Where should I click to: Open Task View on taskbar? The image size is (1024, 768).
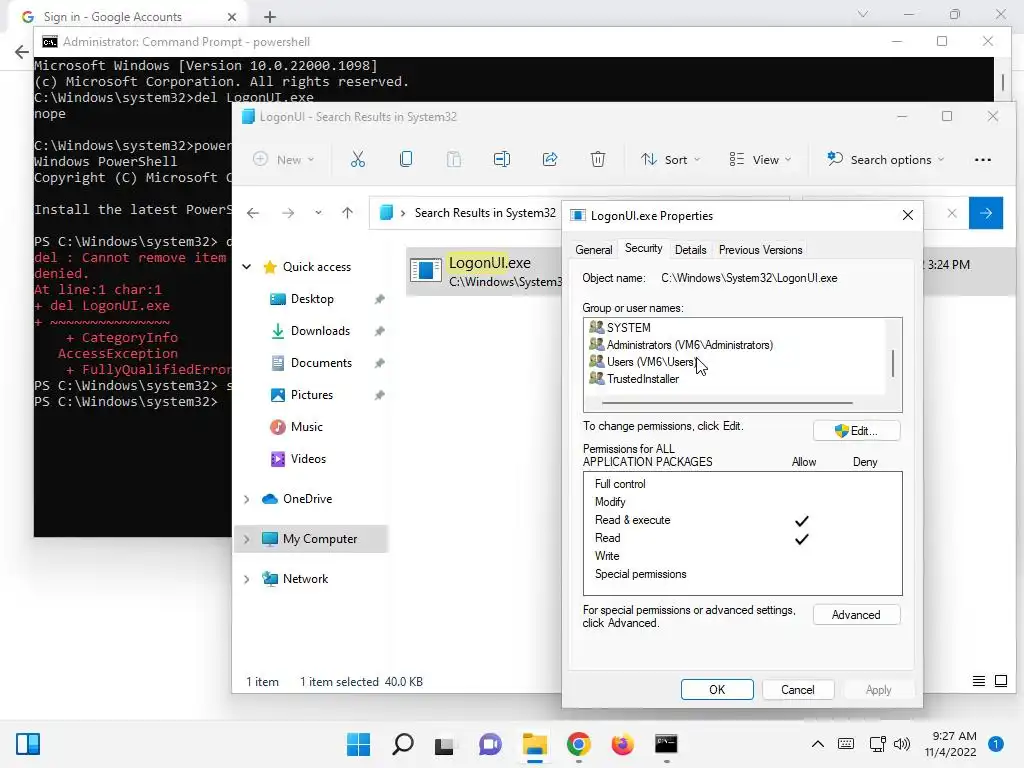[445, 744]
